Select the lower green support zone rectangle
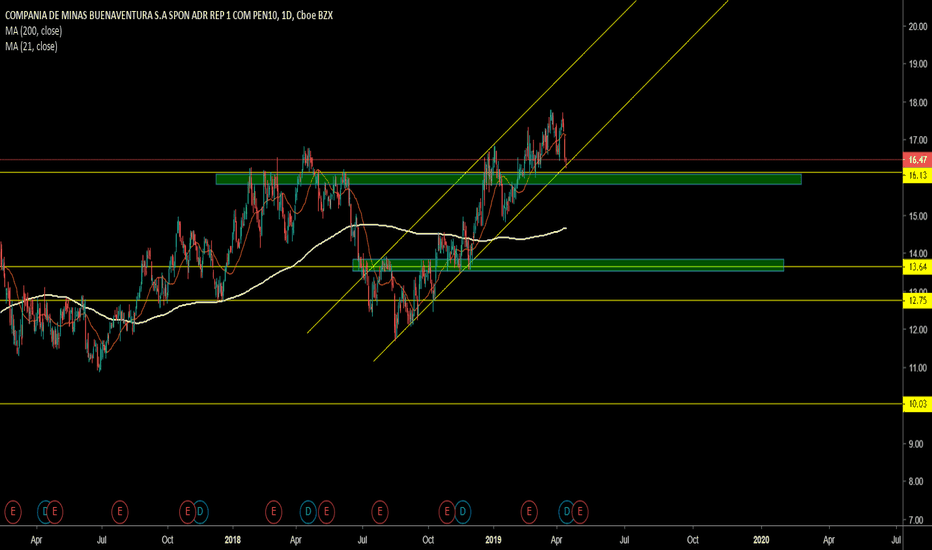The image size is (932, 550). [568, 265]
